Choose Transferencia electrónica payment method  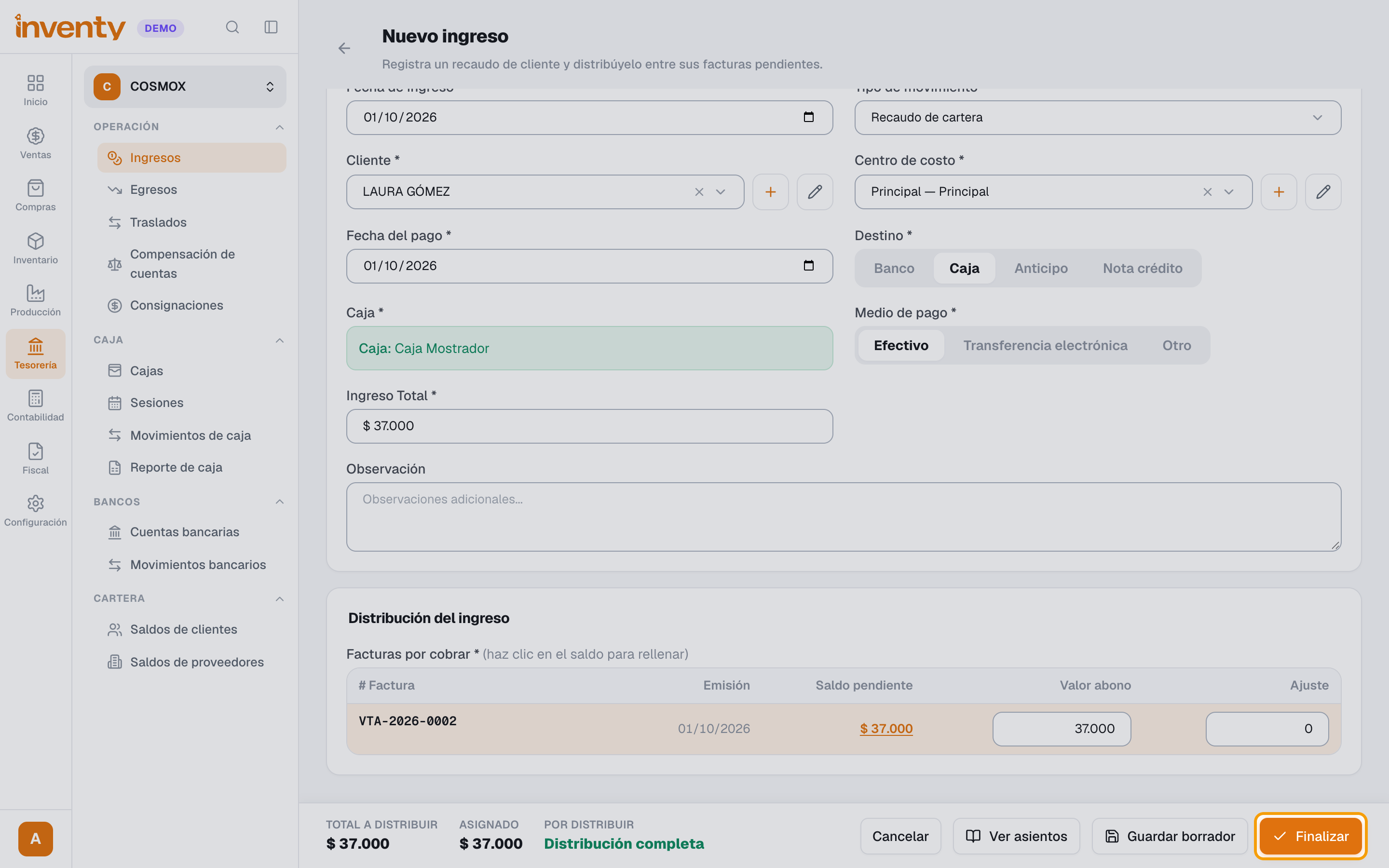1045,346
